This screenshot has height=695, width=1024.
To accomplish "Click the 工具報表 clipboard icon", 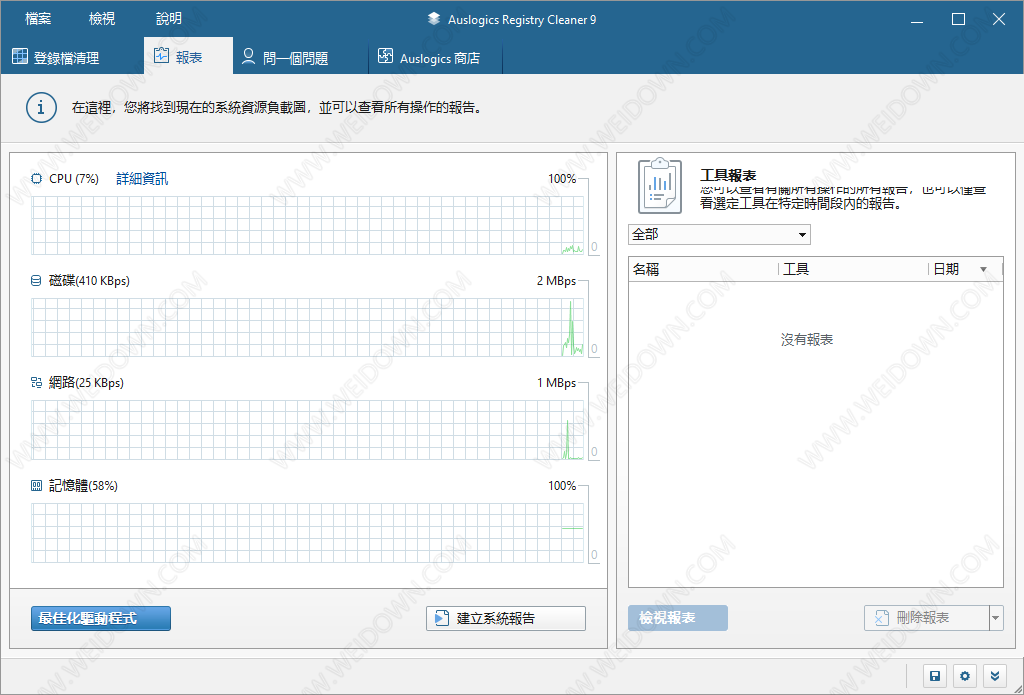I will (660, 186).
